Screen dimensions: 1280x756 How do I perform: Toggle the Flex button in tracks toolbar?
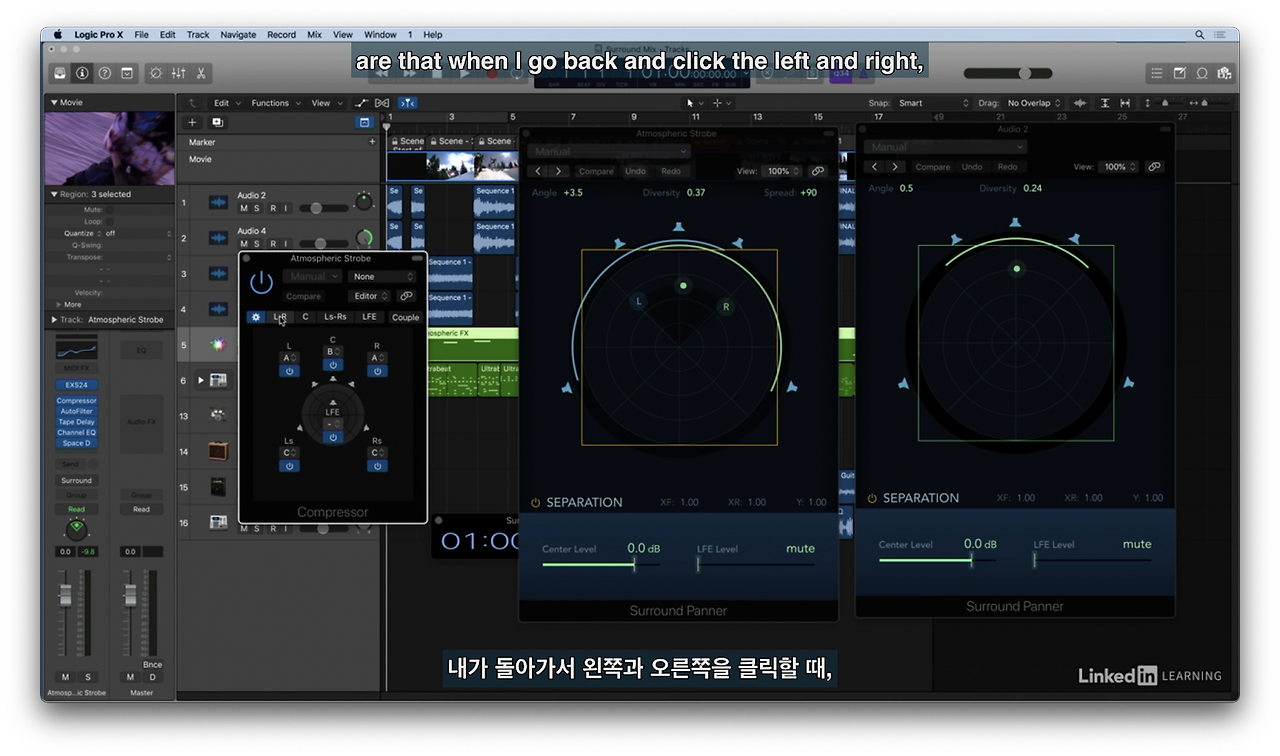(x=382, y=103)
